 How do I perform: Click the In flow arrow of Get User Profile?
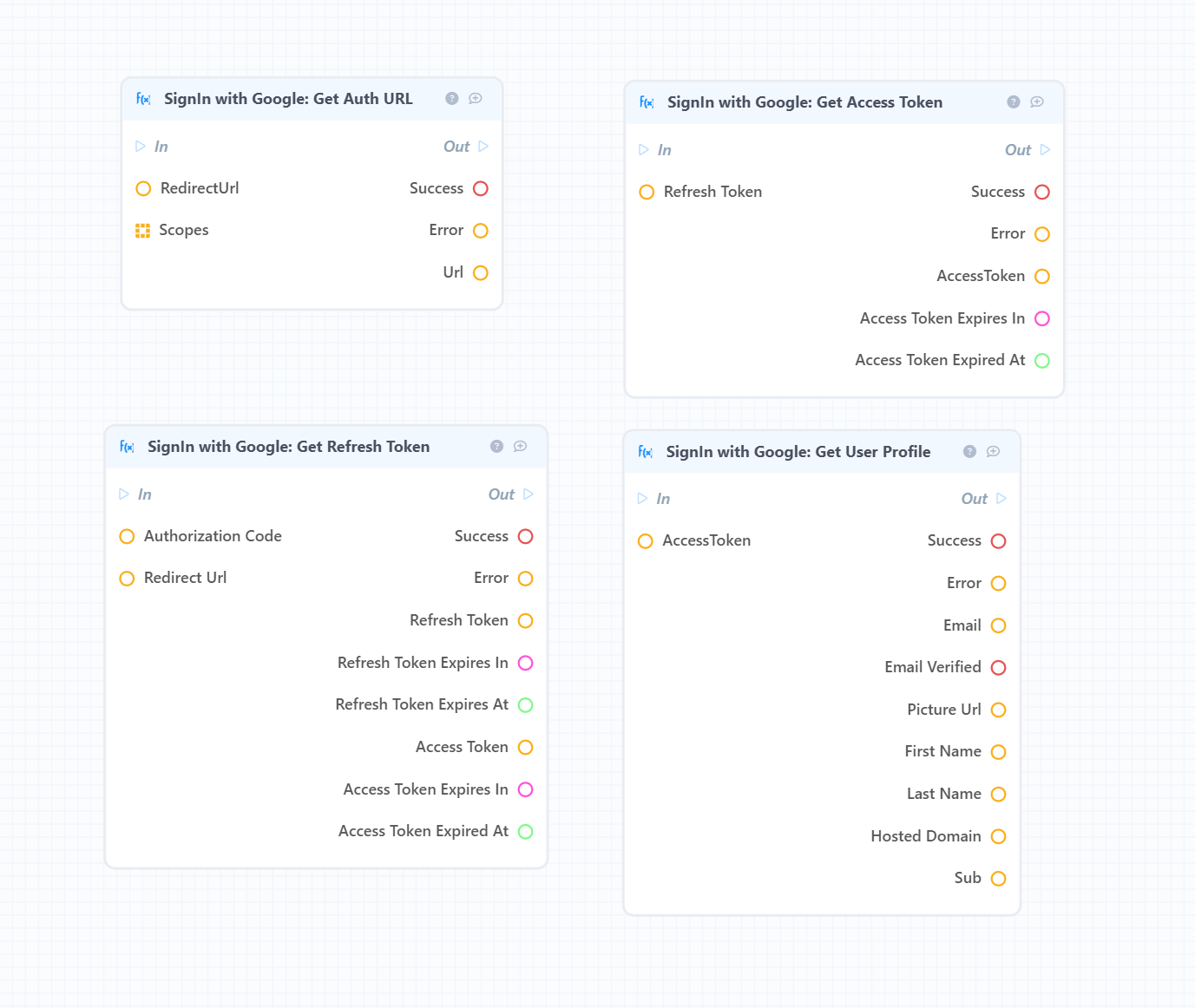coord(643,499)
